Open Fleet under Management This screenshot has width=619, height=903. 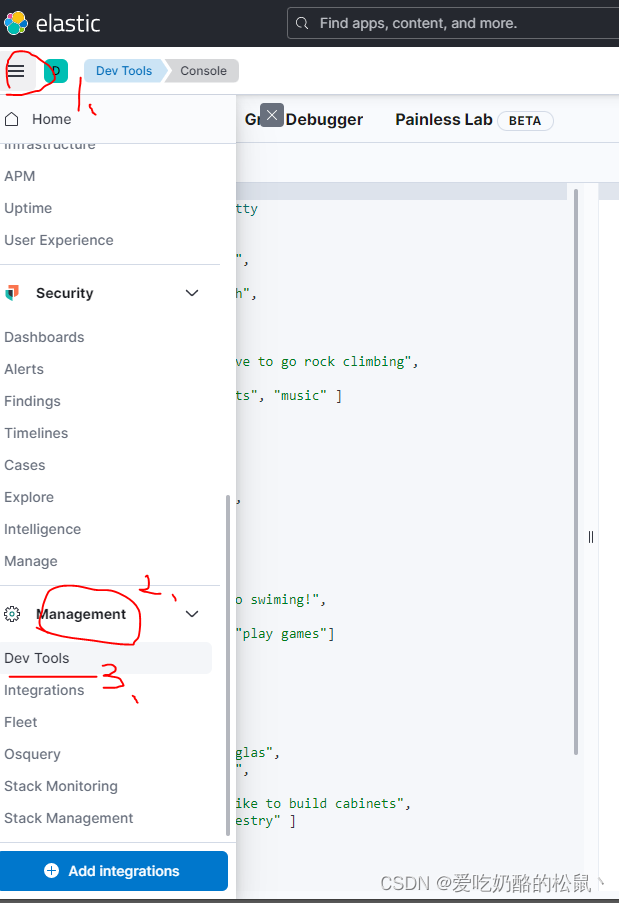coord(21,722)
